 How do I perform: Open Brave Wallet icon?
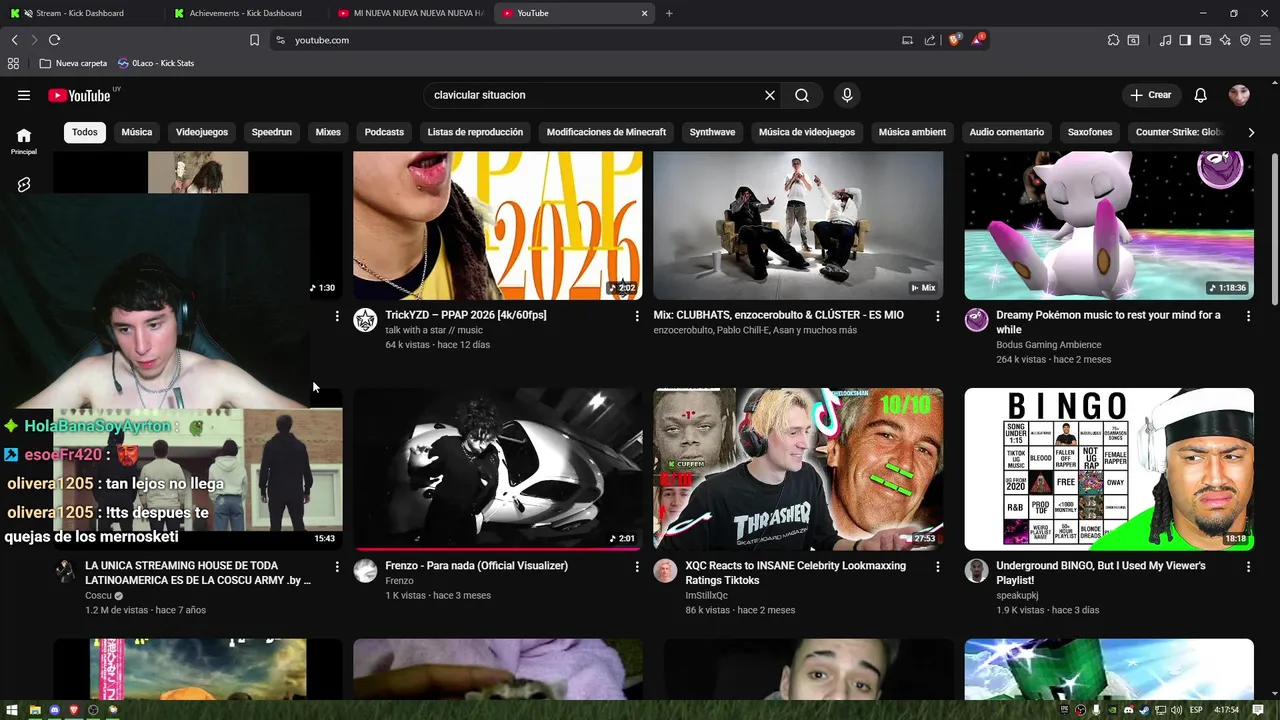pyautogui.click(x=1205, y=40)
